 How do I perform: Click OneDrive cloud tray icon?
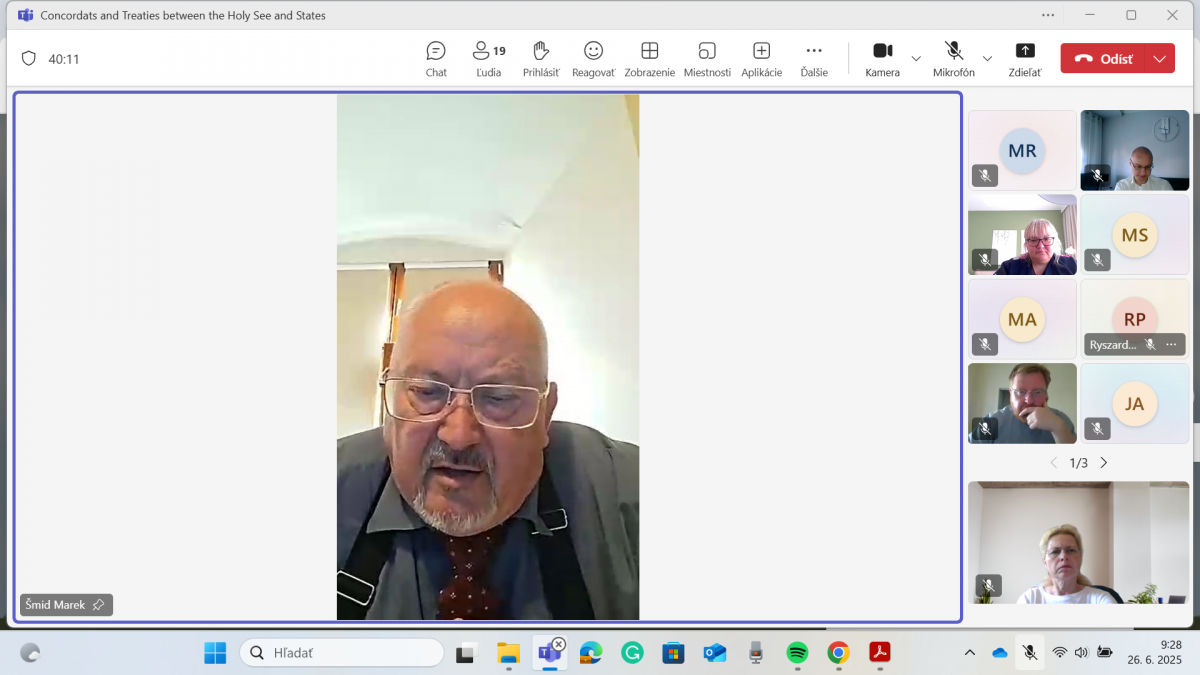[999, 653]
